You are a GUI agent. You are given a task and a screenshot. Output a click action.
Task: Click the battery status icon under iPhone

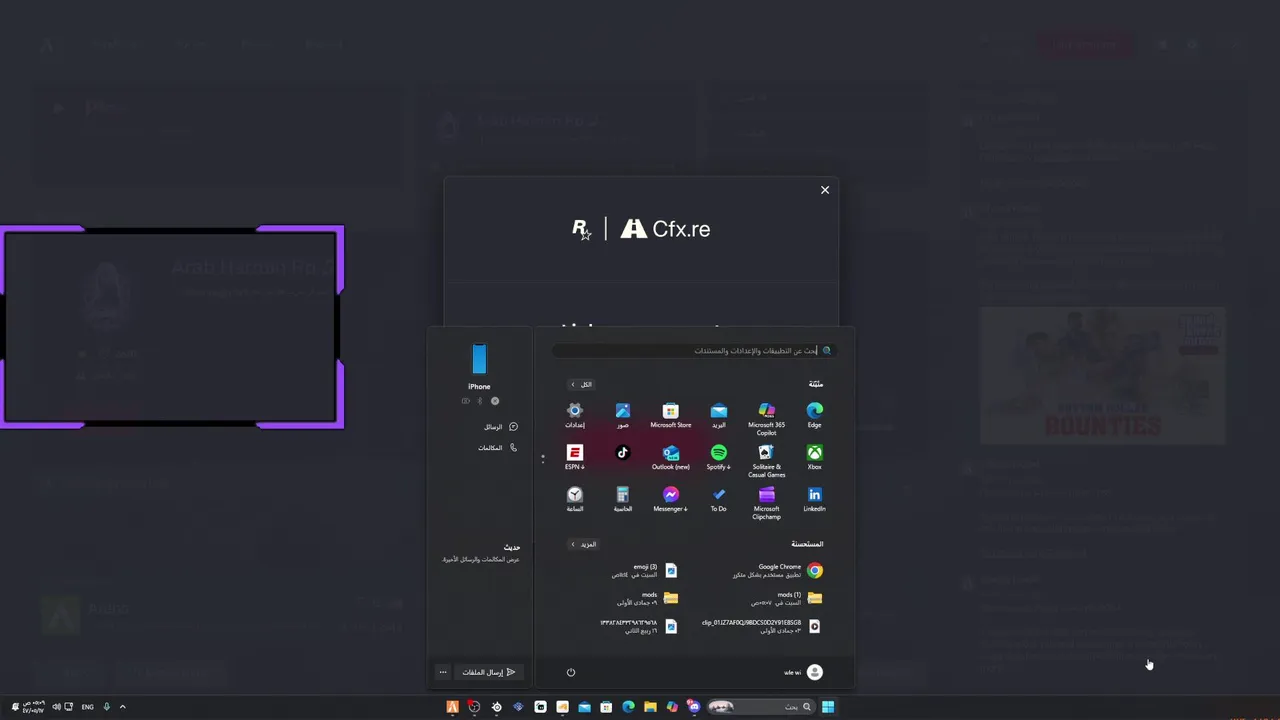[465, 401]
